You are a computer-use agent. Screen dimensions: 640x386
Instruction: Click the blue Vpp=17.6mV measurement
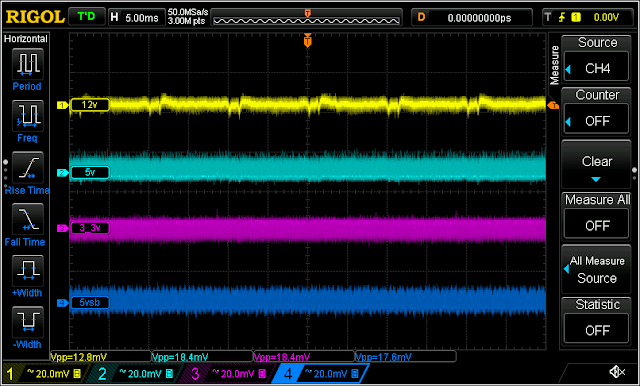(x=383, y=357)
